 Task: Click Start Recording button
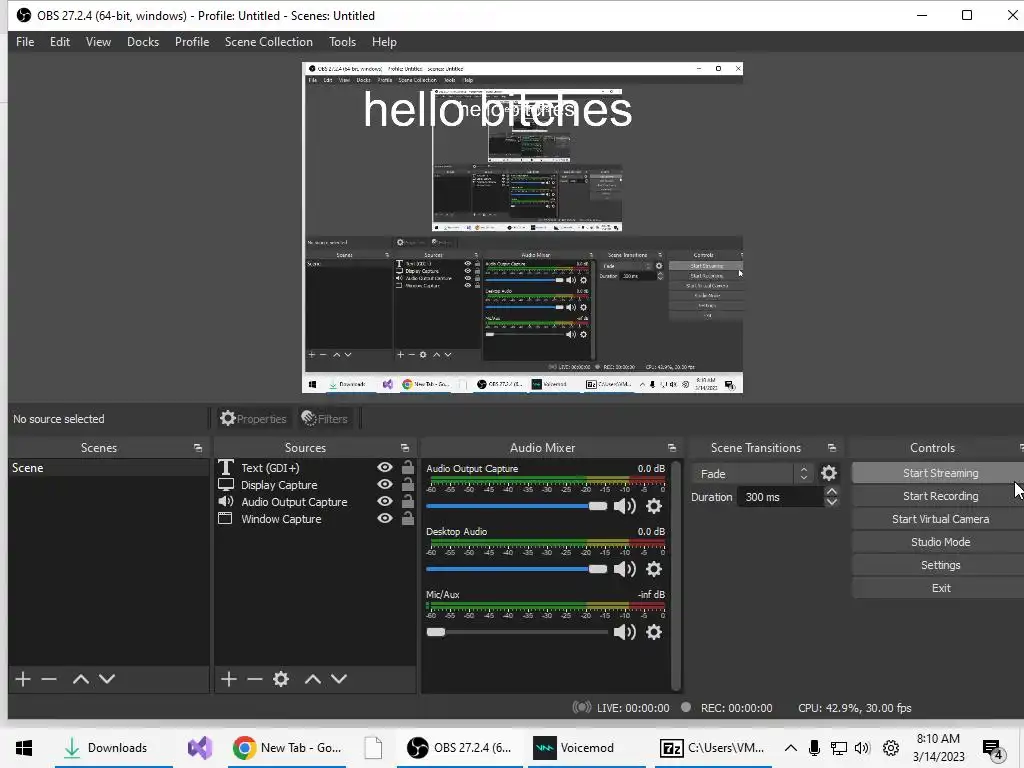tap(939, 496)
